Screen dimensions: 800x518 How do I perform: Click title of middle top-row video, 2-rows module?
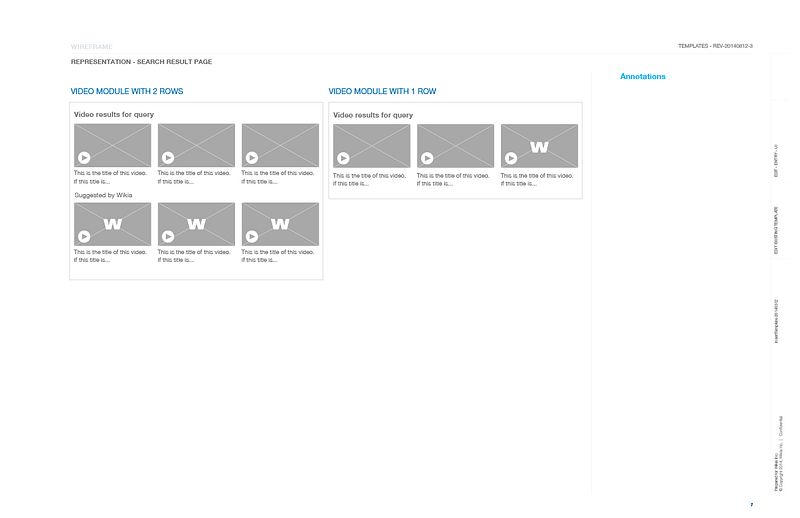click(194, 177)
